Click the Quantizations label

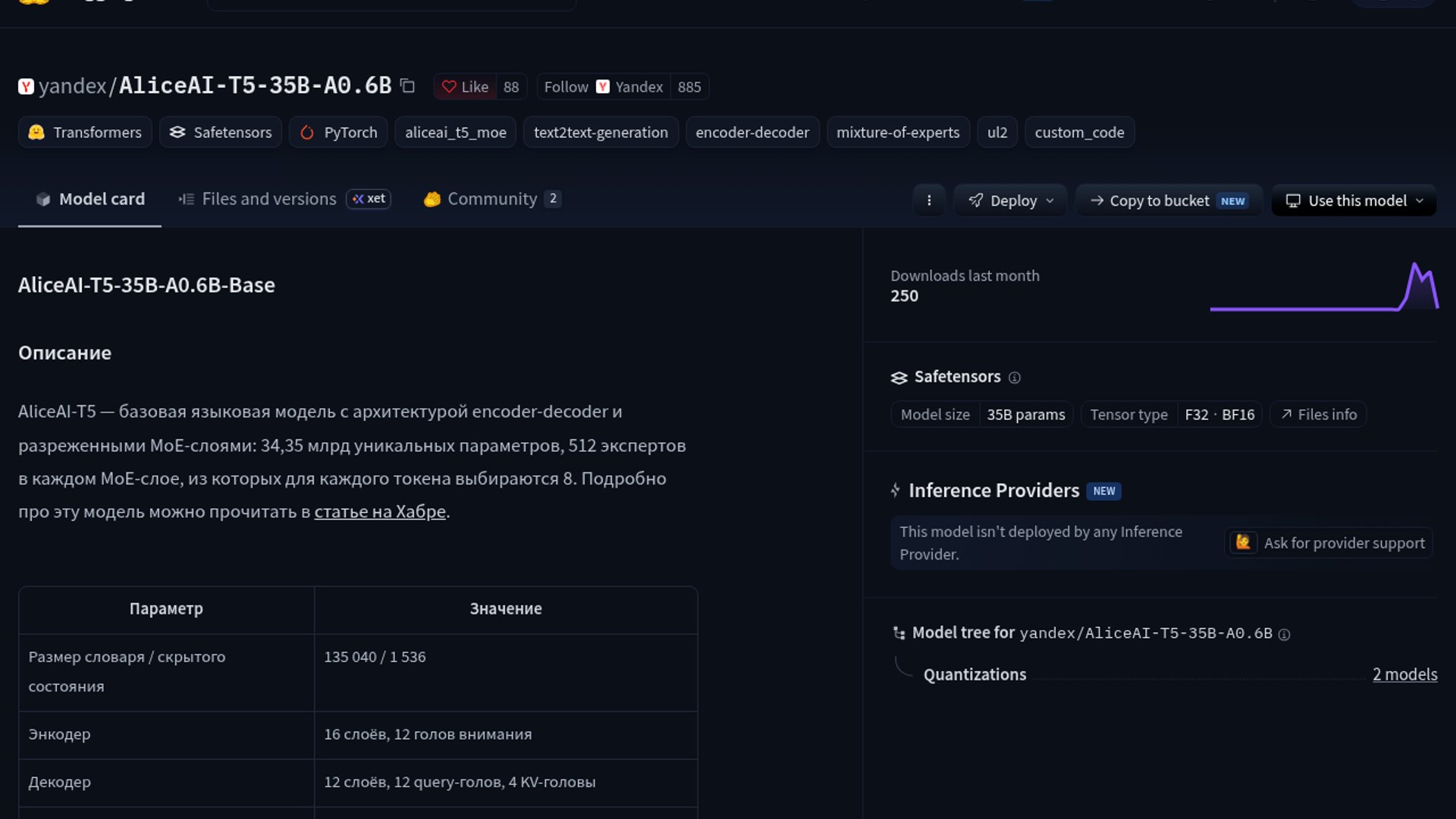(x=974, y=674)
